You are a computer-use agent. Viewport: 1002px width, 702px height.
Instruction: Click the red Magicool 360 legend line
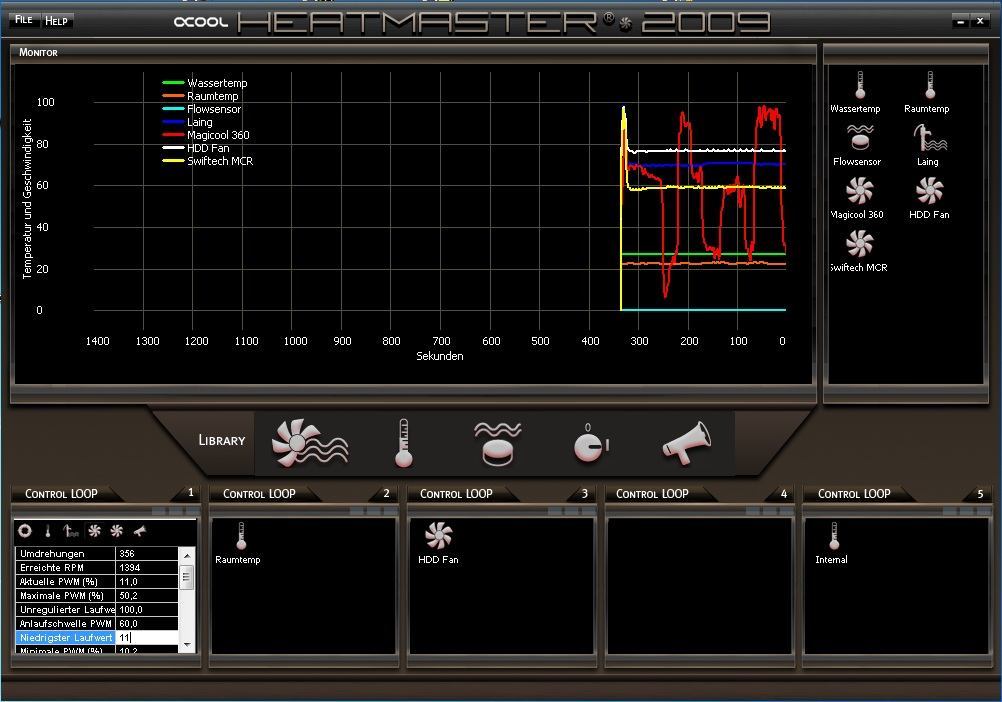pos(173,135)
